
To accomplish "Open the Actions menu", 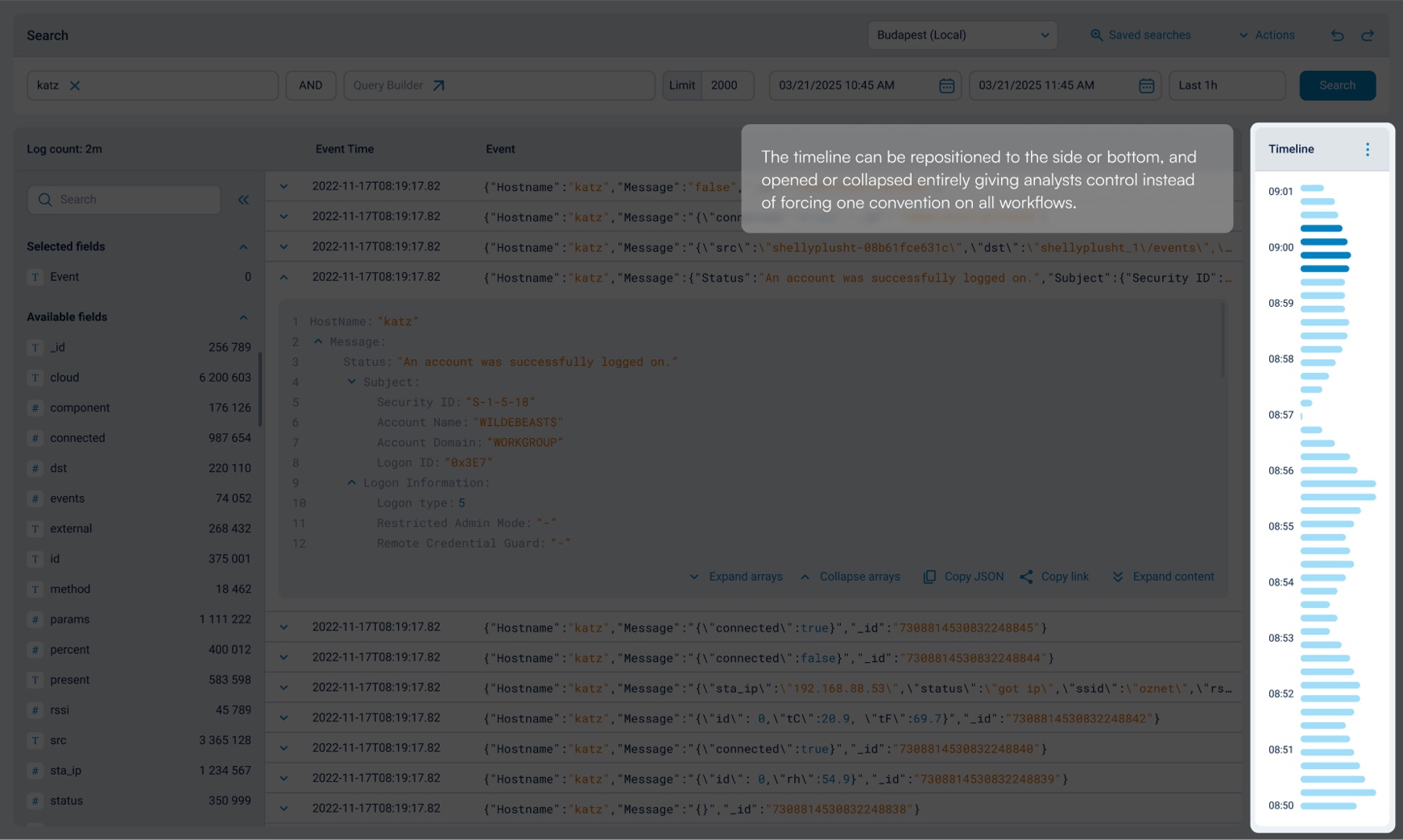I will (1267, 35).
